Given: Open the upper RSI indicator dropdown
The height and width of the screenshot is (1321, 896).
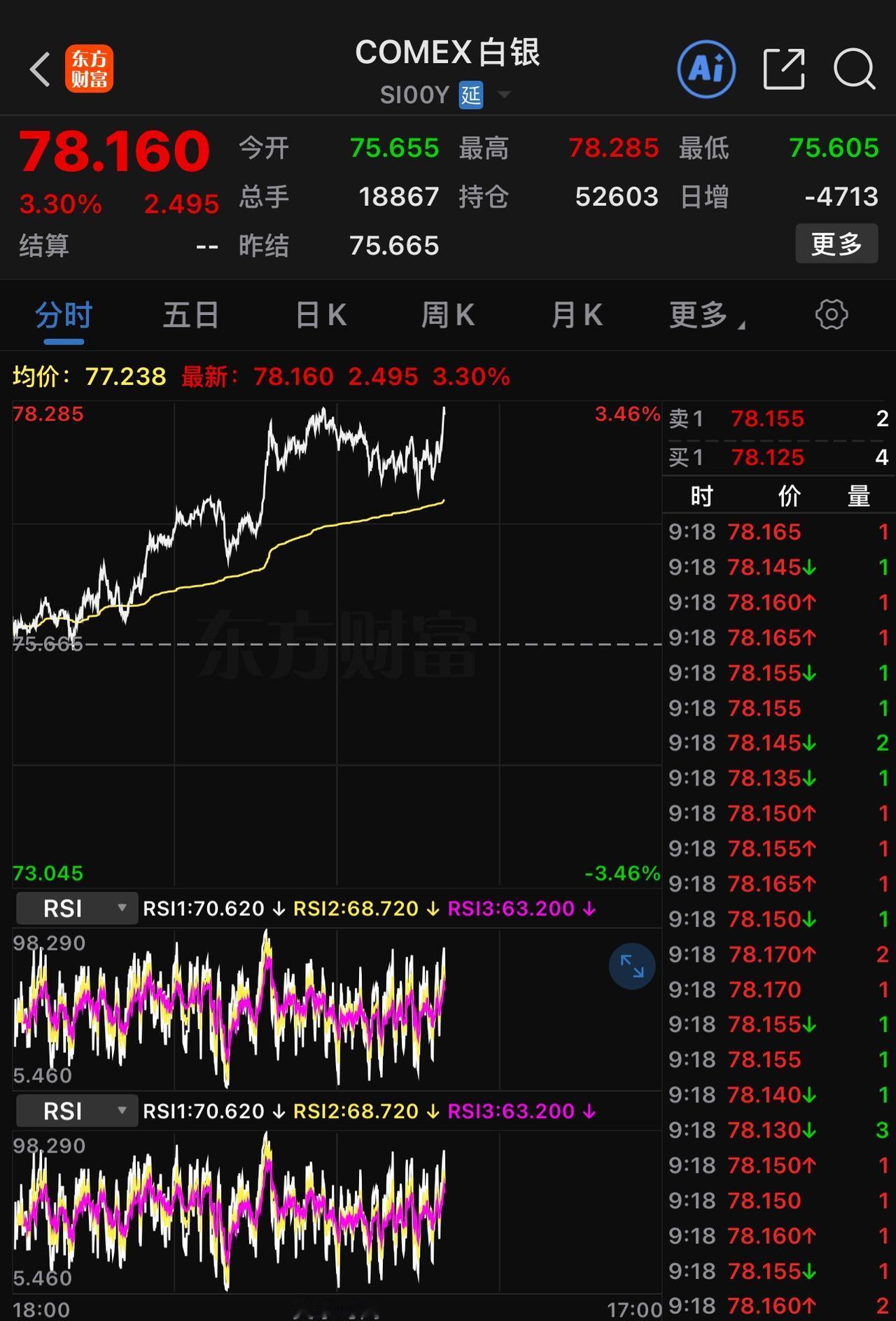Looking at the screenshot, I should pos(77,908).
